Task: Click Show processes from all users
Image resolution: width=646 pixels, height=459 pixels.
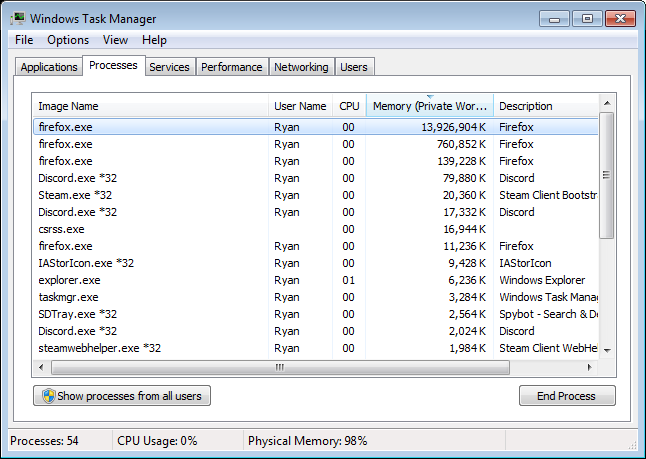Action: point(122,396)
